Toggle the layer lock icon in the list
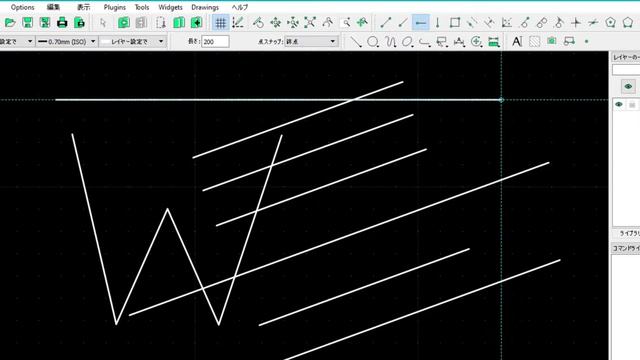The image size is (640, 360). (632, 105)
